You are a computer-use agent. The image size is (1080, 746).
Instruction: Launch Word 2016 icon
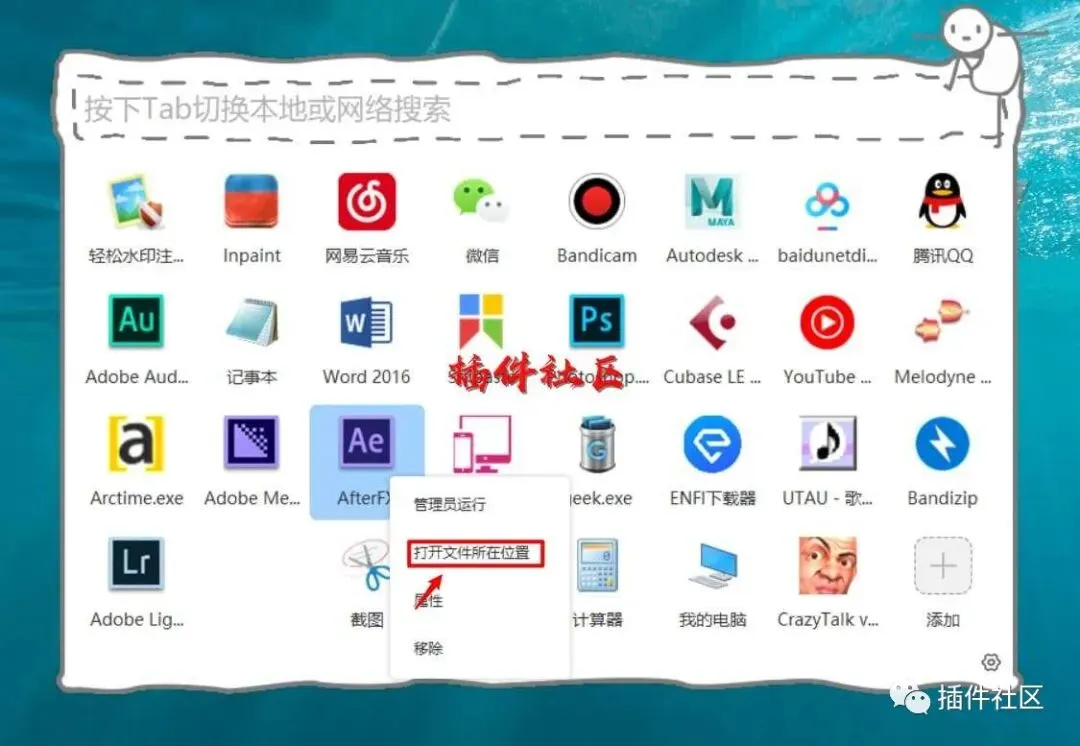point(366,322)
